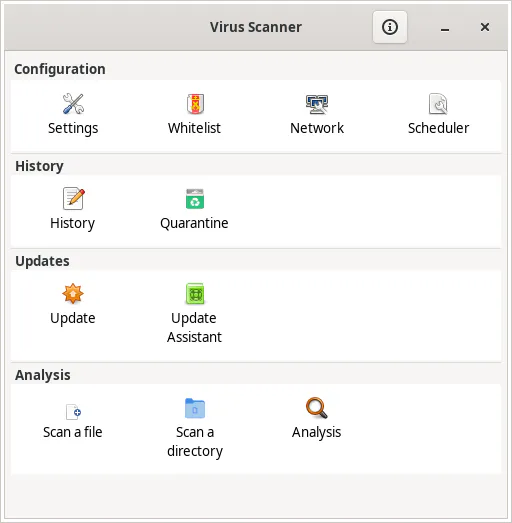Select the Scan a directory folder icon

(x=195, y=408)
